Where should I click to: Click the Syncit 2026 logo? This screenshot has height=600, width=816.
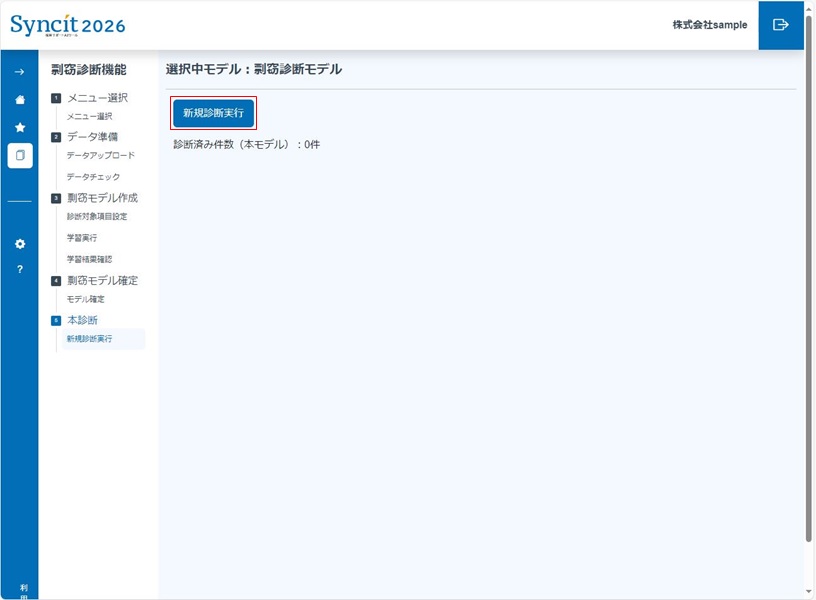68,25
